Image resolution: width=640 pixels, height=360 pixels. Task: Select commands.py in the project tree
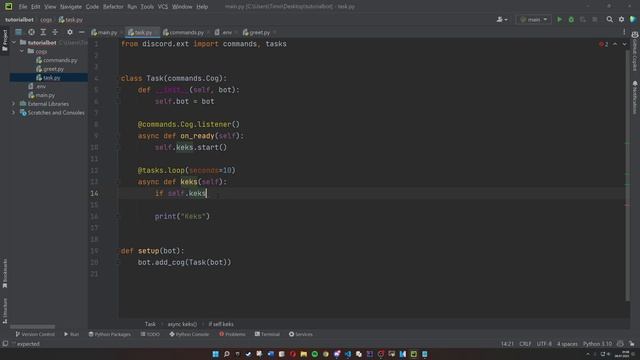tap(56, 60)
